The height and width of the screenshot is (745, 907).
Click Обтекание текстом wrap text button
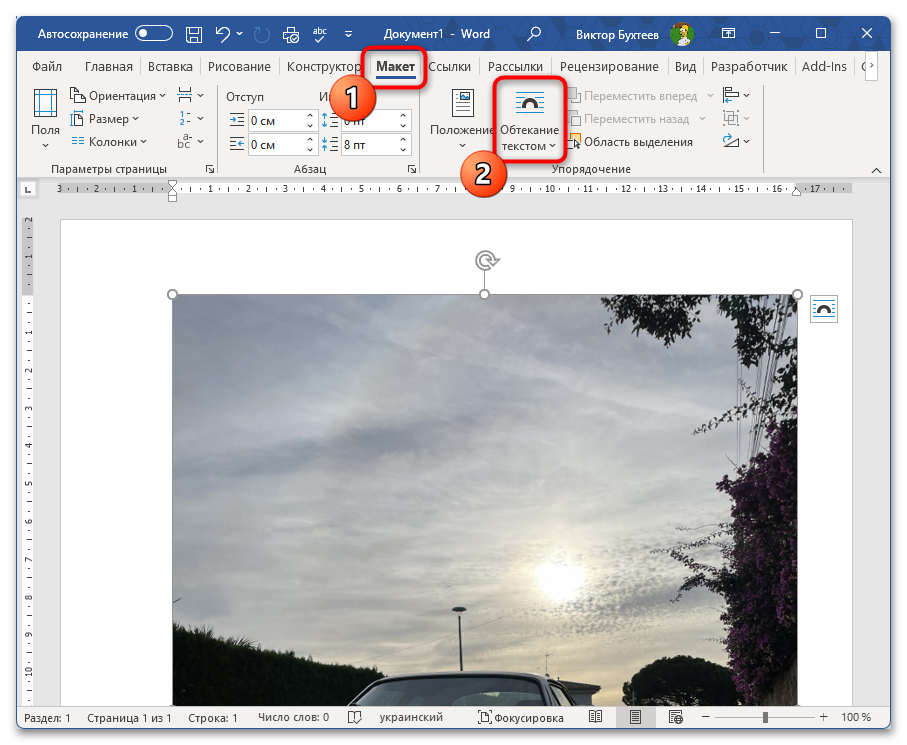click(x=529, y=122)
